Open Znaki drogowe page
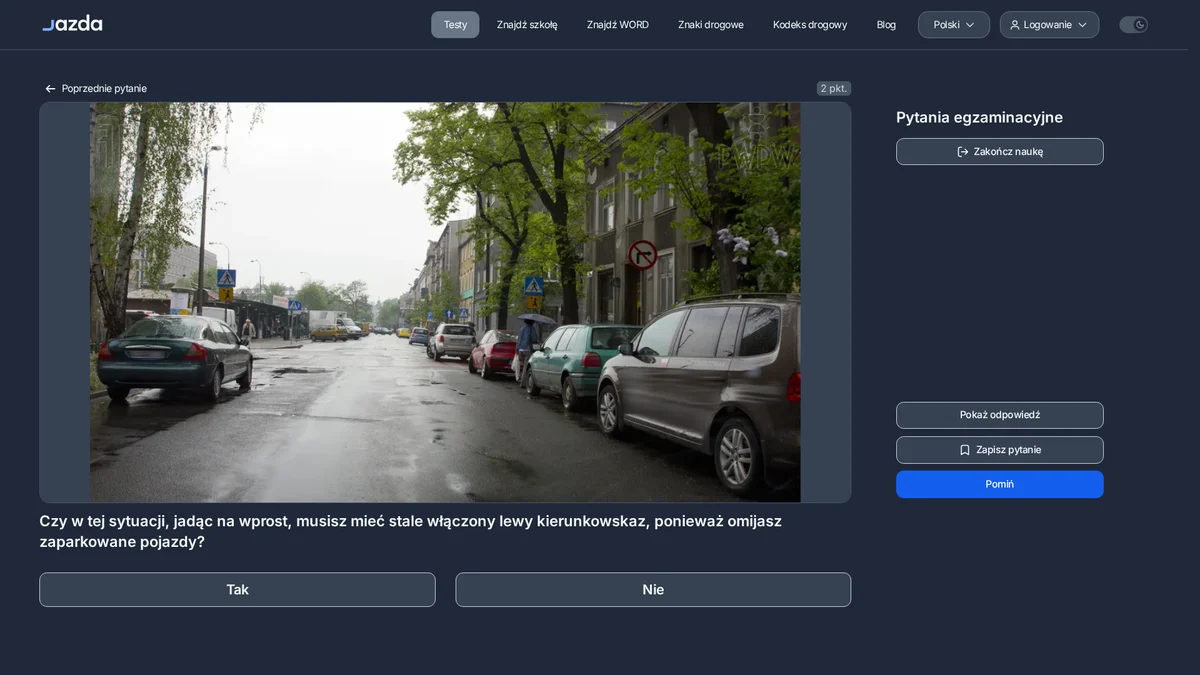This screenshot has height=675, width=1200. (711, 25)
